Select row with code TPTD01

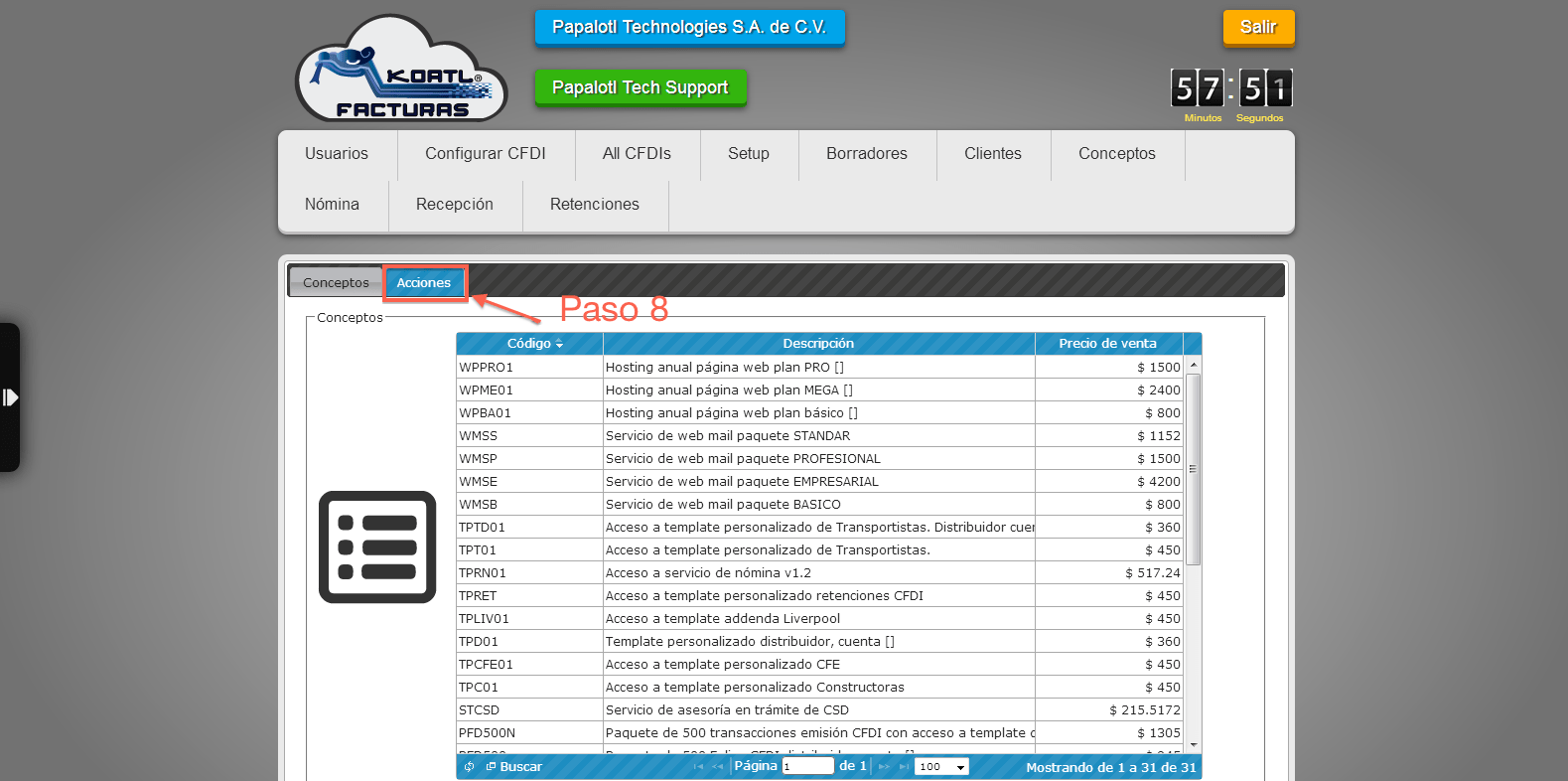coord(819,527)
